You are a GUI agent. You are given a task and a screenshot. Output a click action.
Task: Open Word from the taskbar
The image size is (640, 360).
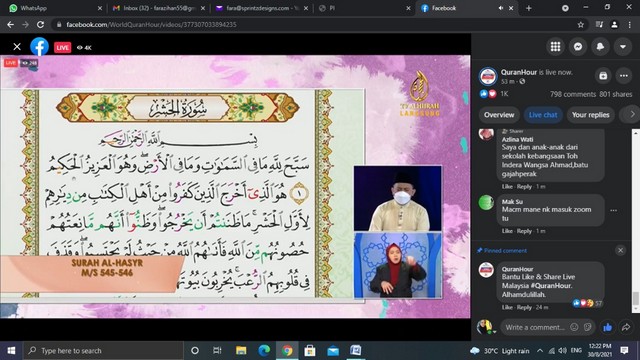tap(356, 351)
